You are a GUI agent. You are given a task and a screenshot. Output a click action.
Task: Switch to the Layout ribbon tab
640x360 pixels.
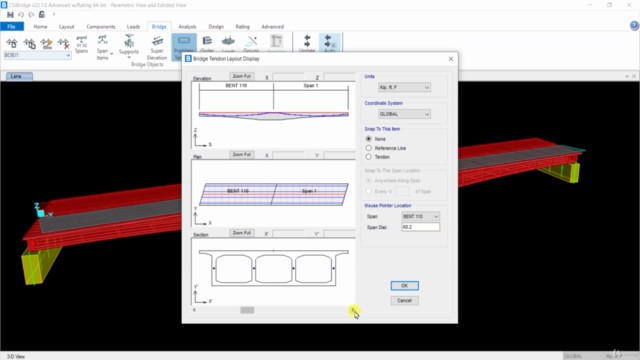coord(67,27)
